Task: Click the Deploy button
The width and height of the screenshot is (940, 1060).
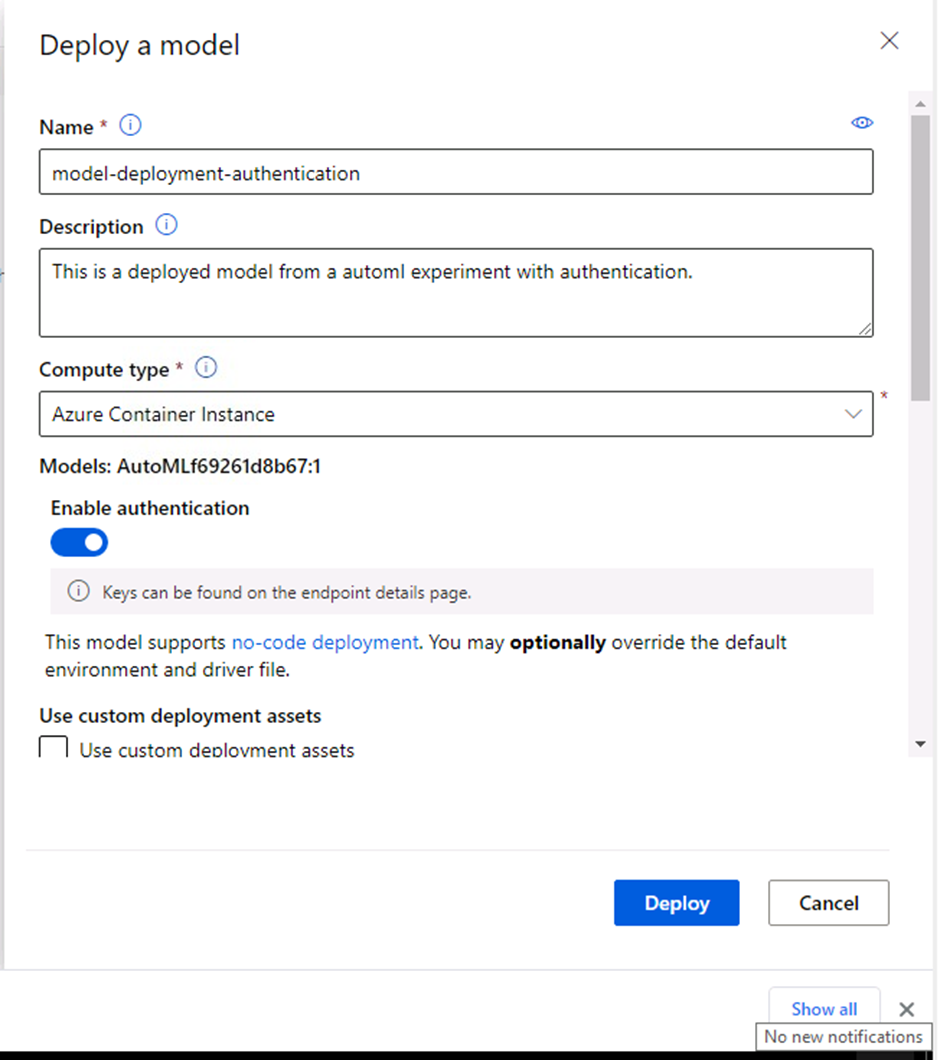Action: (x=676, y=902)
